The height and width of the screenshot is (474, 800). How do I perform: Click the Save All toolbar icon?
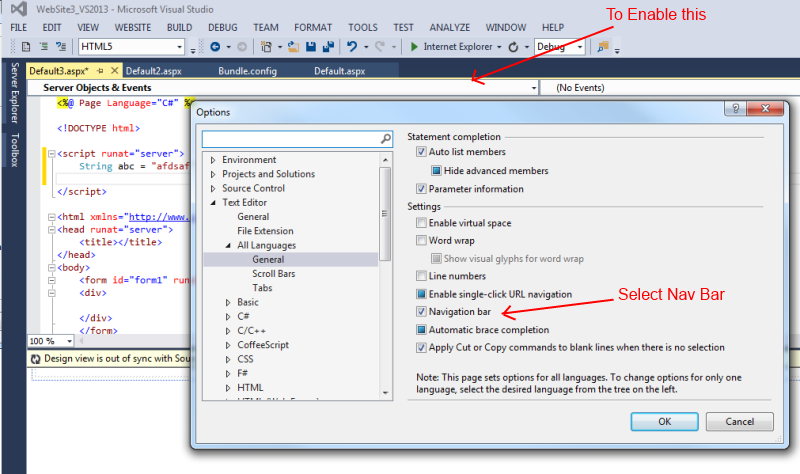pos(327,47)
